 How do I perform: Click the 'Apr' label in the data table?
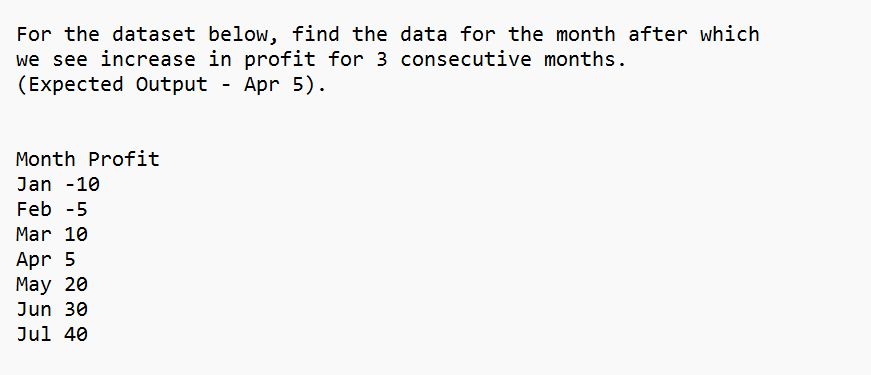pos(34,259)
